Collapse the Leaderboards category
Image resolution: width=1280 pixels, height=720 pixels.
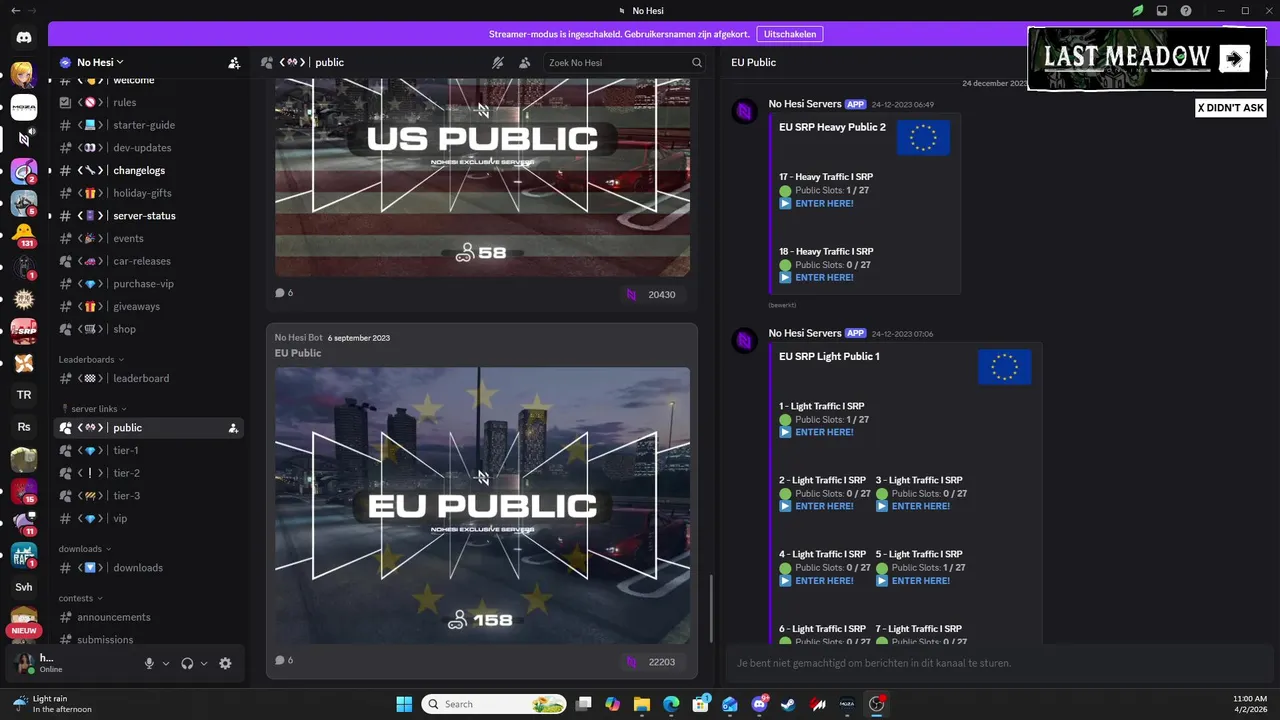91,359
